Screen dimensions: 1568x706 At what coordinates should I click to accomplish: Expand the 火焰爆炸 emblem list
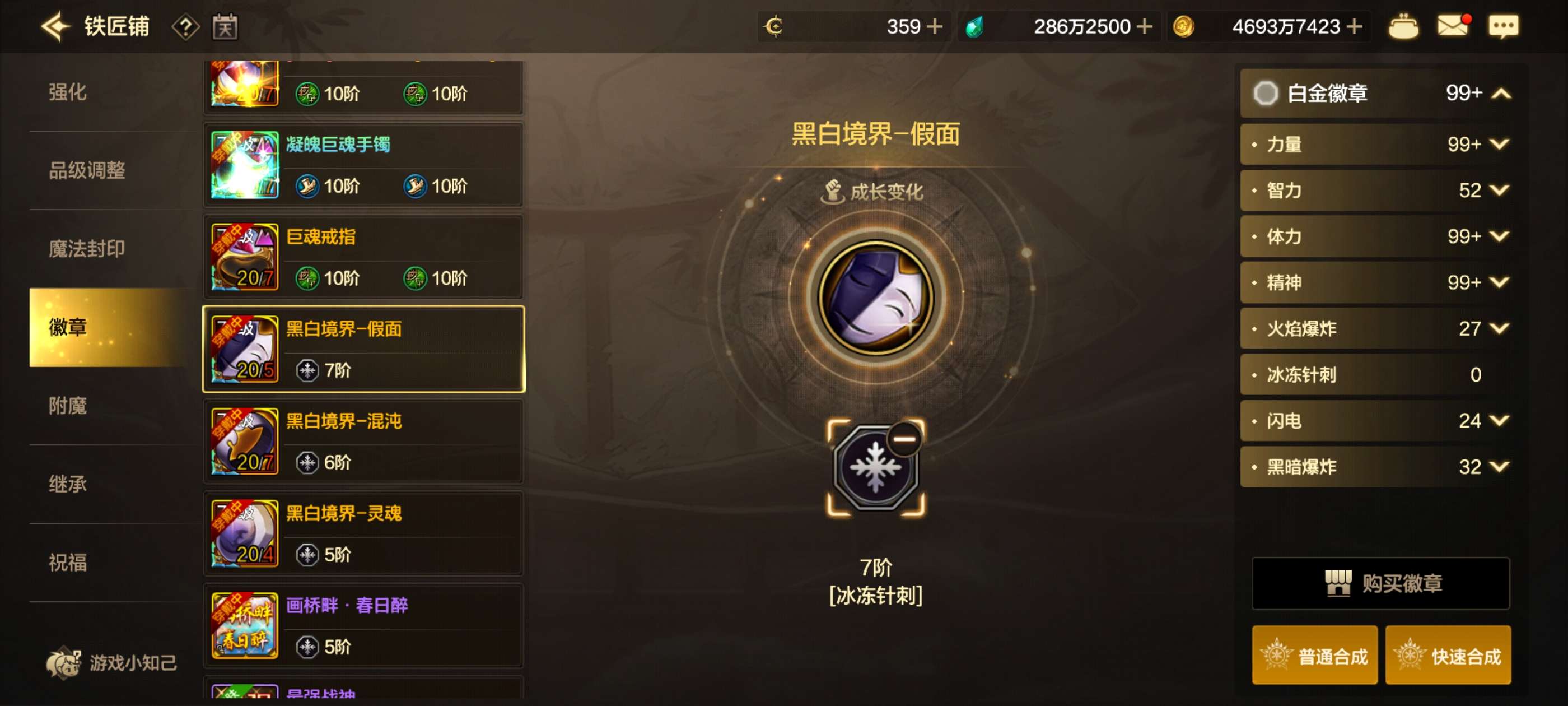(x=1499, y=328)
